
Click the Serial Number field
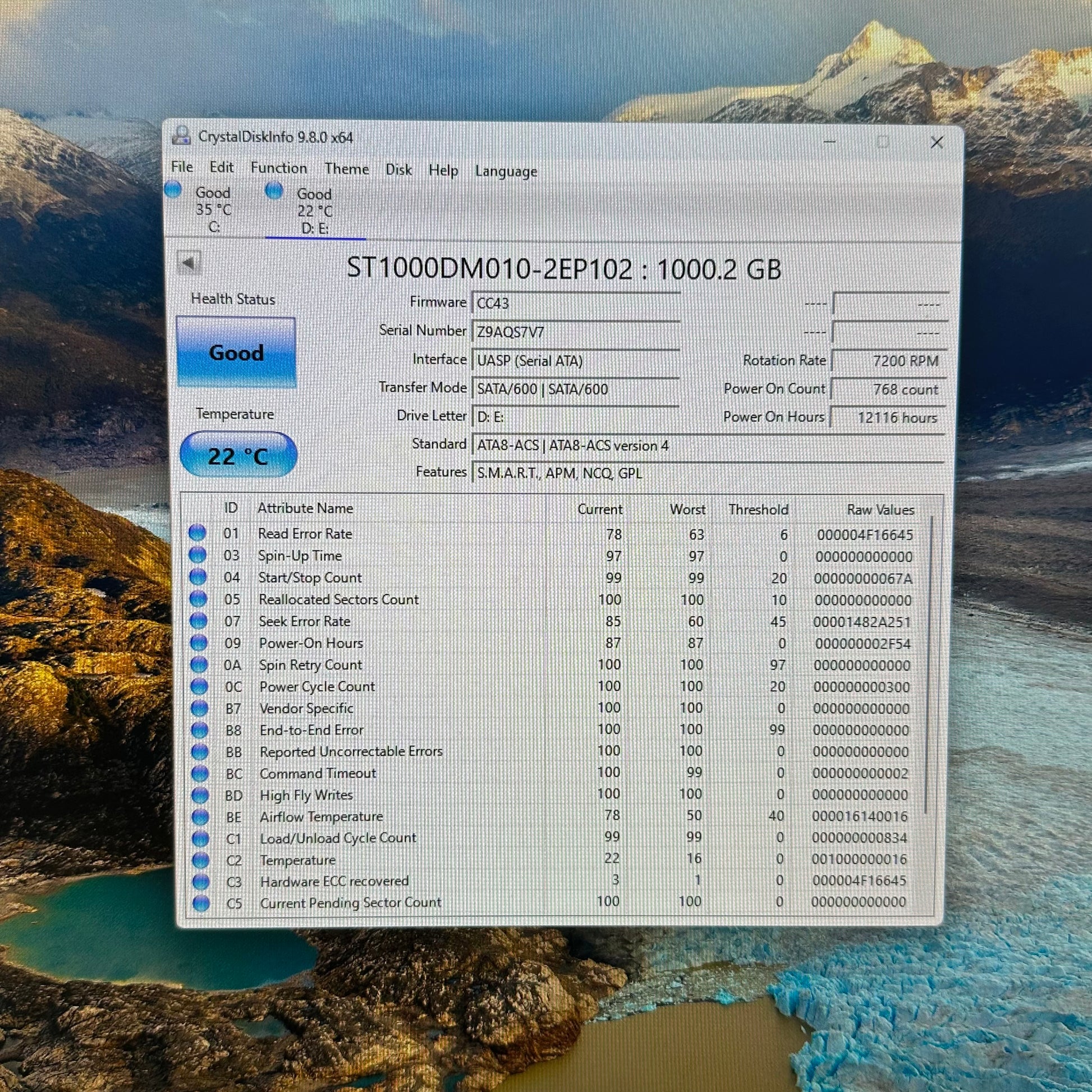tap(575, 332)
